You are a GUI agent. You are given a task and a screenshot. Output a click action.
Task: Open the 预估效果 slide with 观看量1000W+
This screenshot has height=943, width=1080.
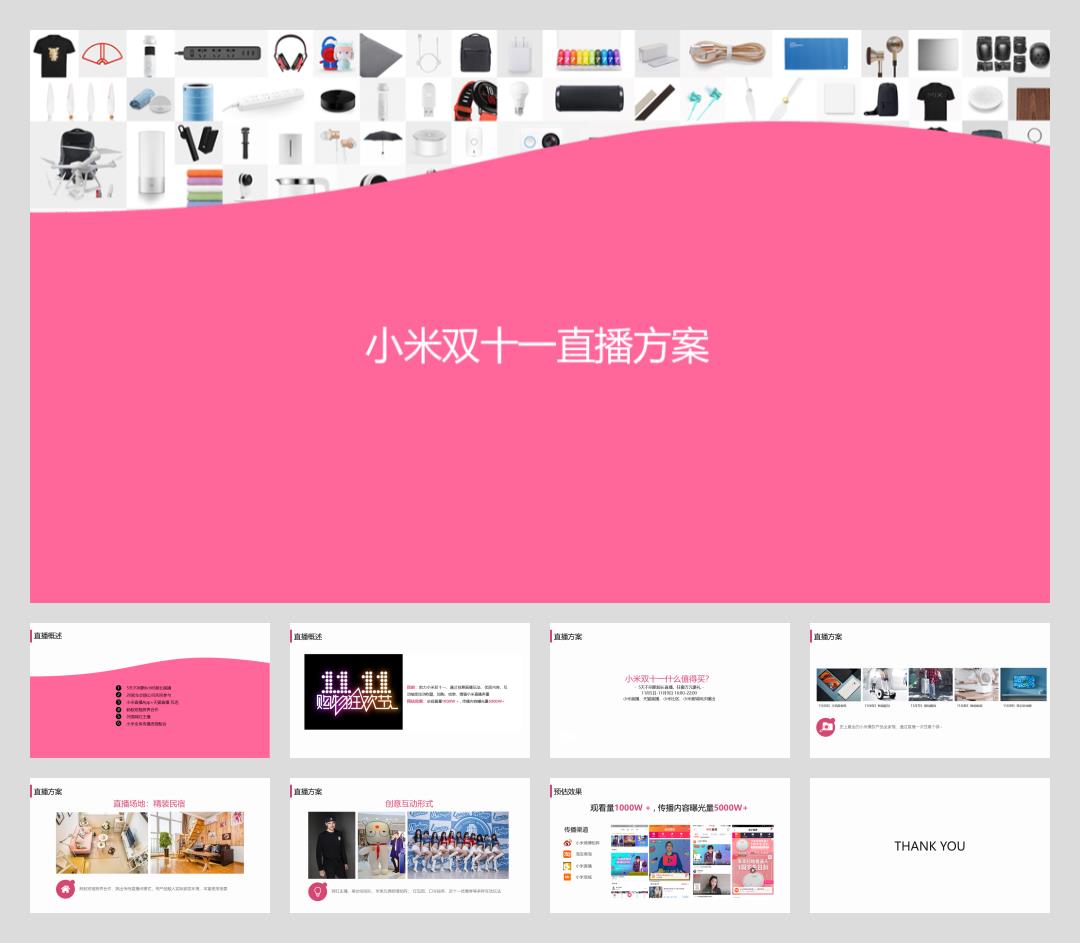669,845
